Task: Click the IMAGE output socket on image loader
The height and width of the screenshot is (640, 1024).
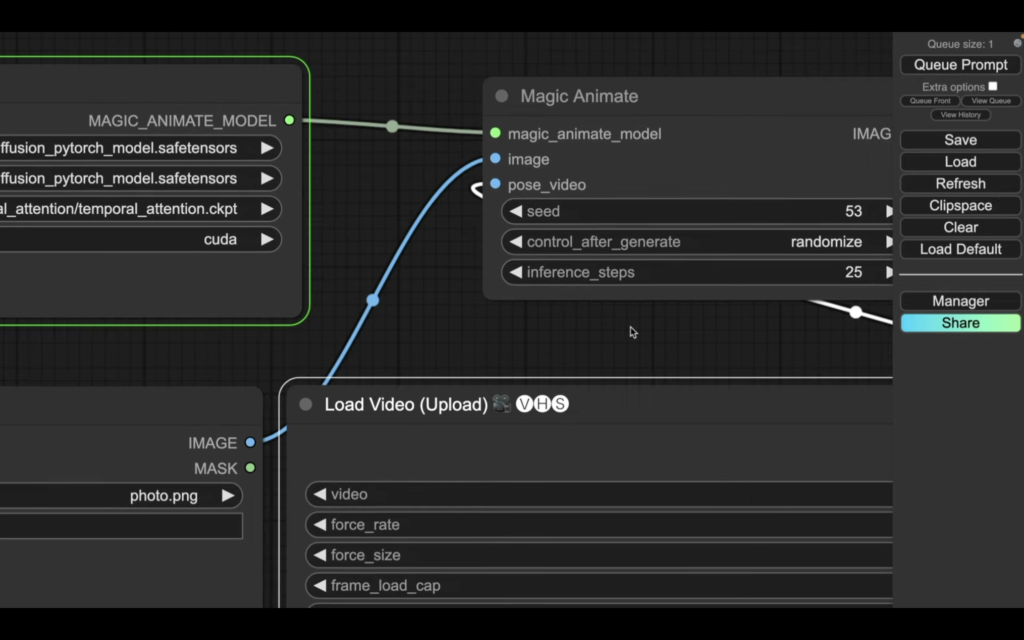Action: (x=250, y=442)
